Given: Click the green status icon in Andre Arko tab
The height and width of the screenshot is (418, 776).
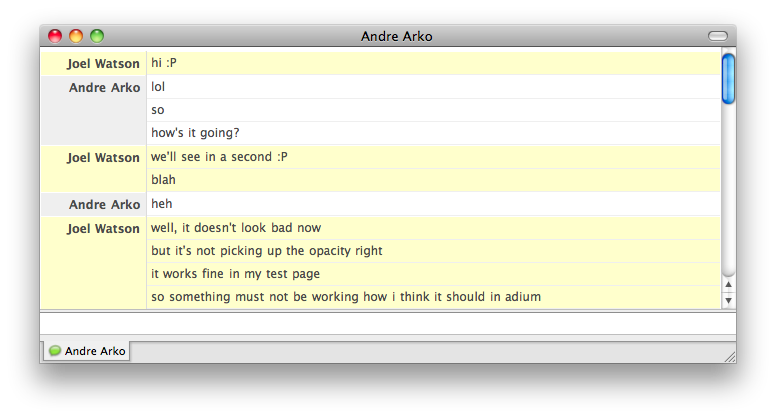Looking at the screenshot, I should tap(55, 351).
